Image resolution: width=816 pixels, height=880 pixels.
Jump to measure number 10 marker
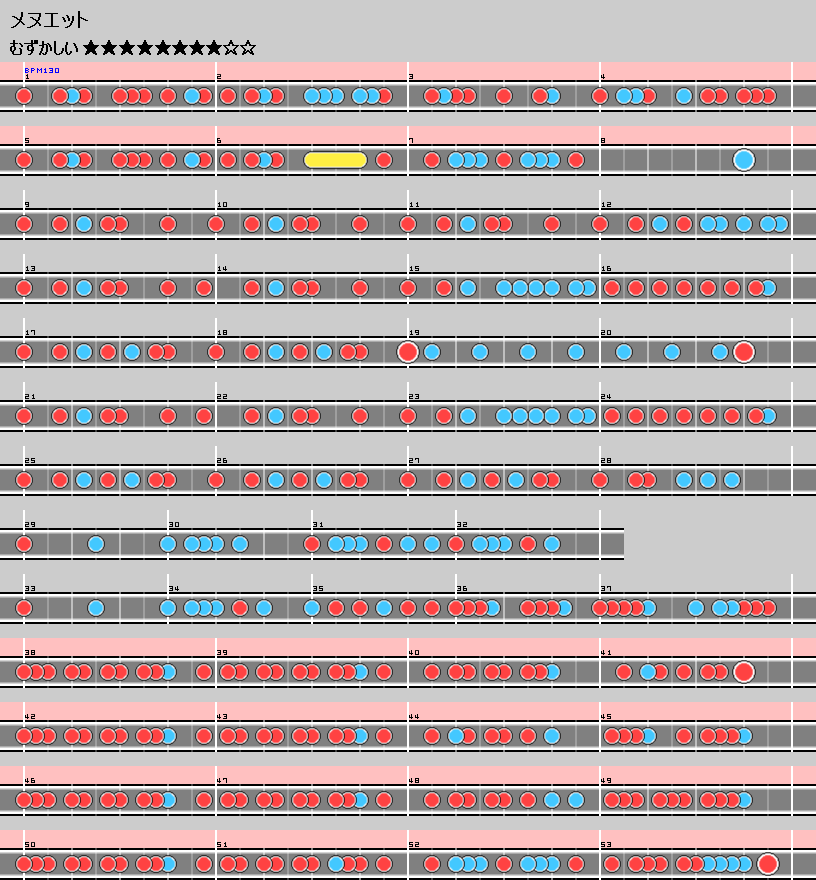coord(222,205)
